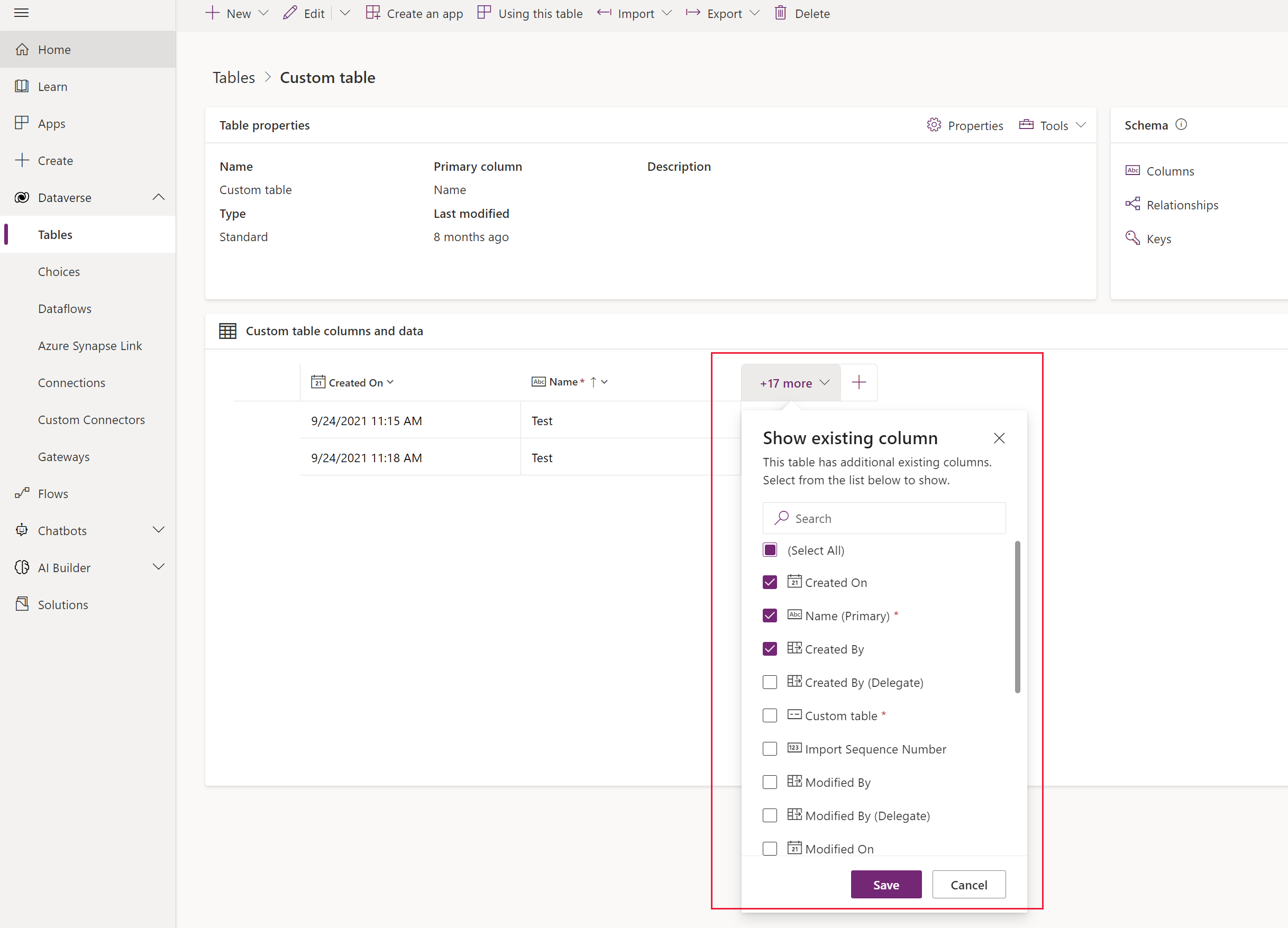
Task: Click the Export icon in toolbar
Action: [692, 13]
